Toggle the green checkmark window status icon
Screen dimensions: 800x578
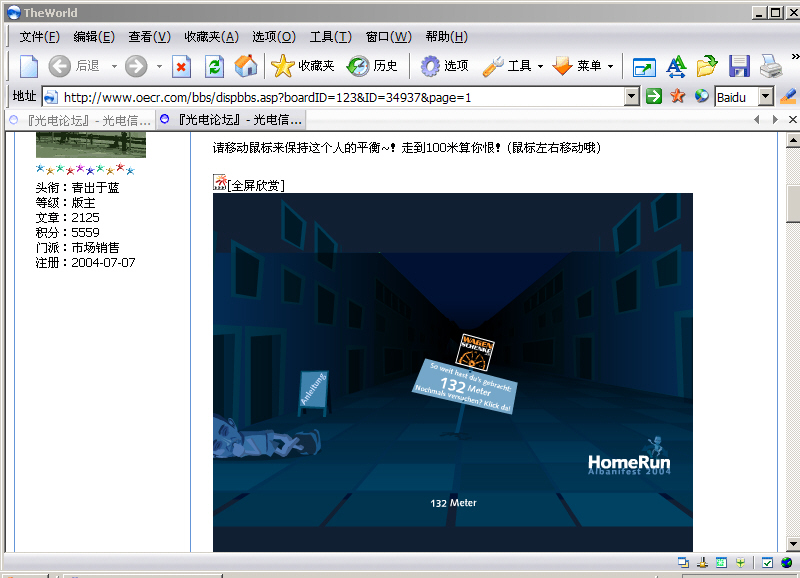767,562
